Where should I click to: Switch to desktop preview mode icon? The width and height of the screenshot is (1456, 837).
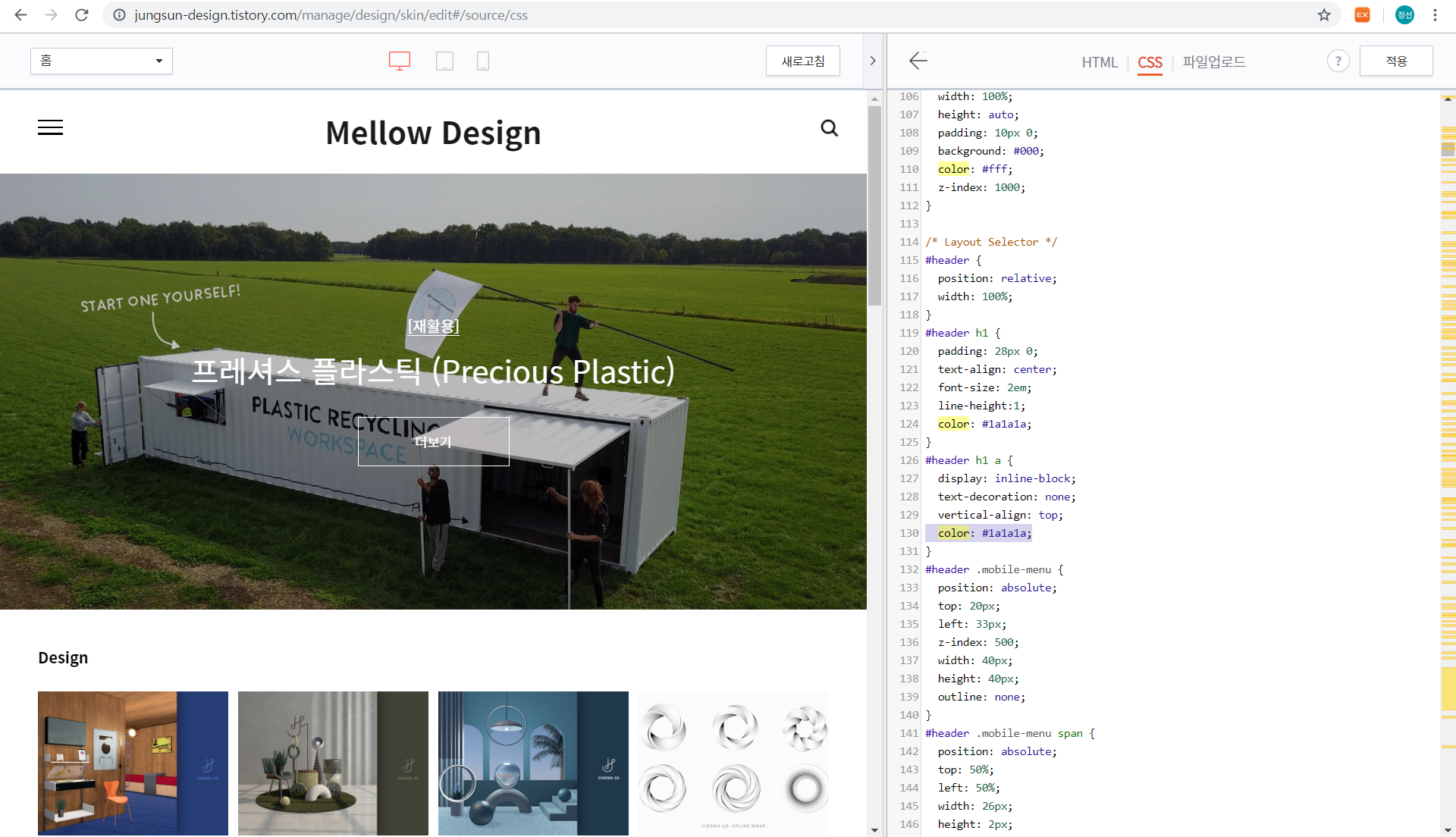pos(399,61)
